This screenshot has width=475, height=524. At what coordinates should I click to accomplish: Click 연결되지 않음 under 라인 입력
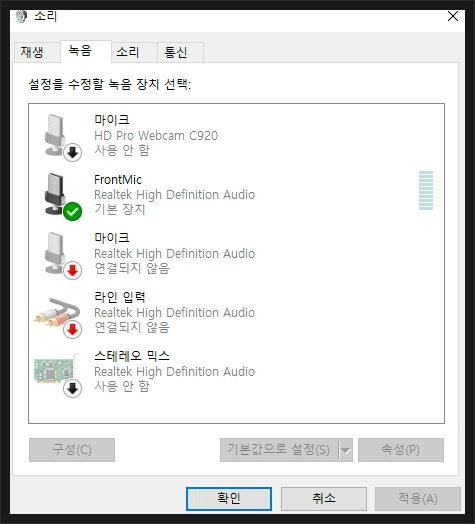click(x=132, y=328)
